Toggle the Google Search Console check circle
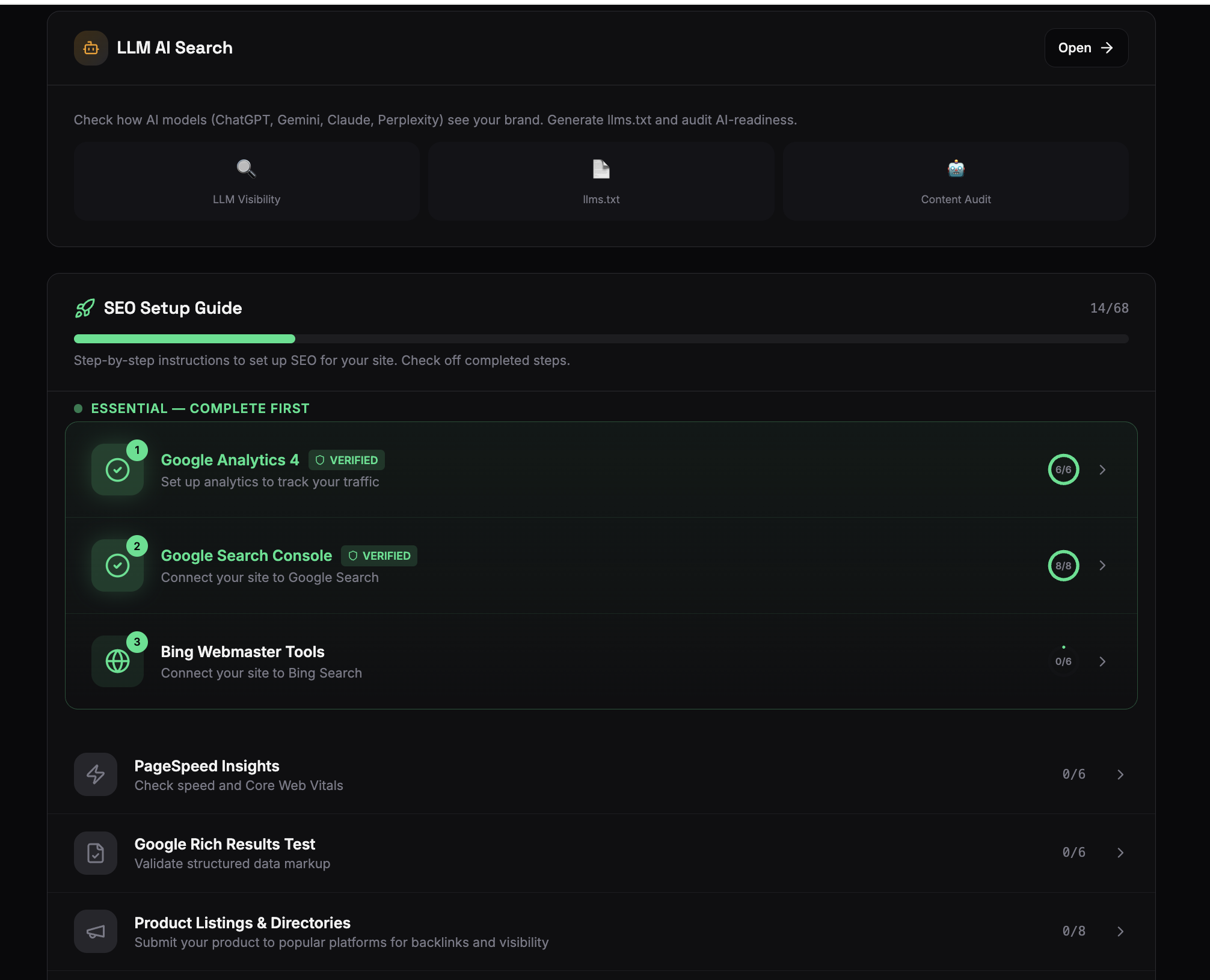This screenshot has height=980, width=1210. click(x=117, y=566)
